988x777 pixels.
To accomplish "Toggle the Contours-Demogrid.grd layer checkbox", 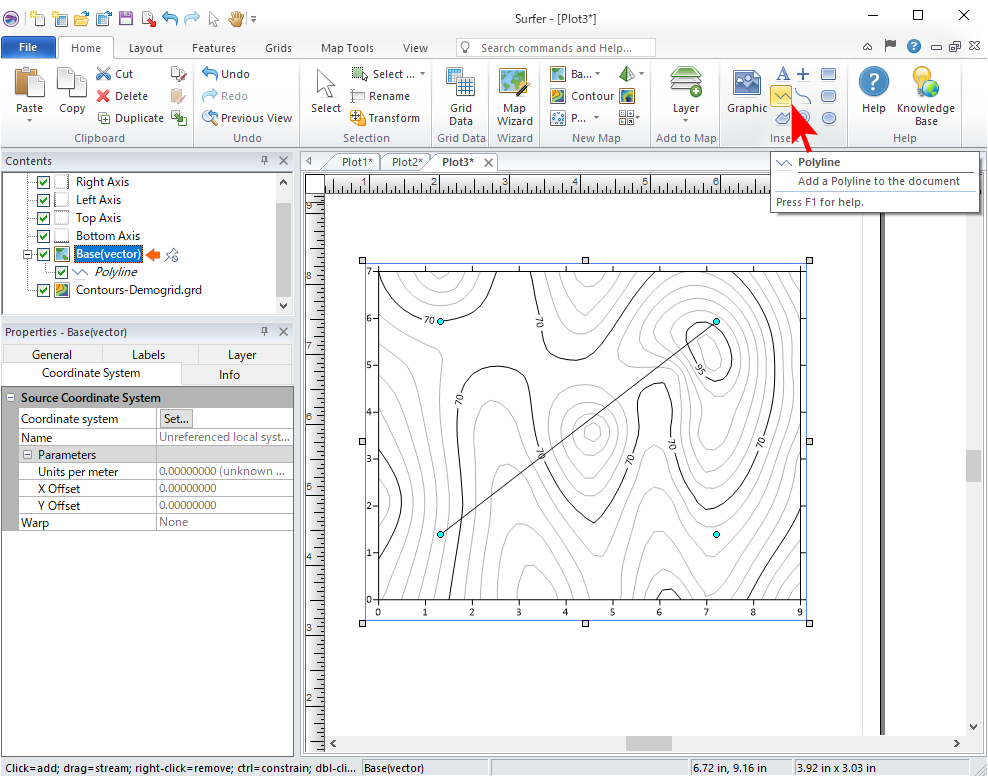I will (43, 290).
